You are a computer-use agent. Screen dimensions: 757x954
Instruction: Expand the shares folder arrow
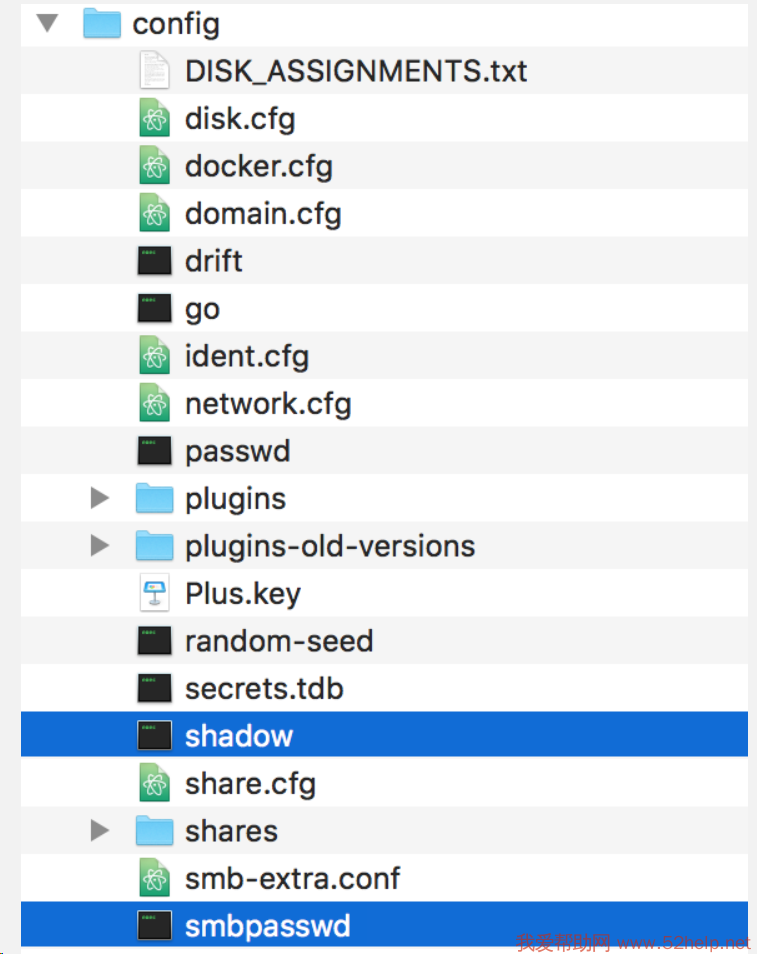click(x=99, y=830)
